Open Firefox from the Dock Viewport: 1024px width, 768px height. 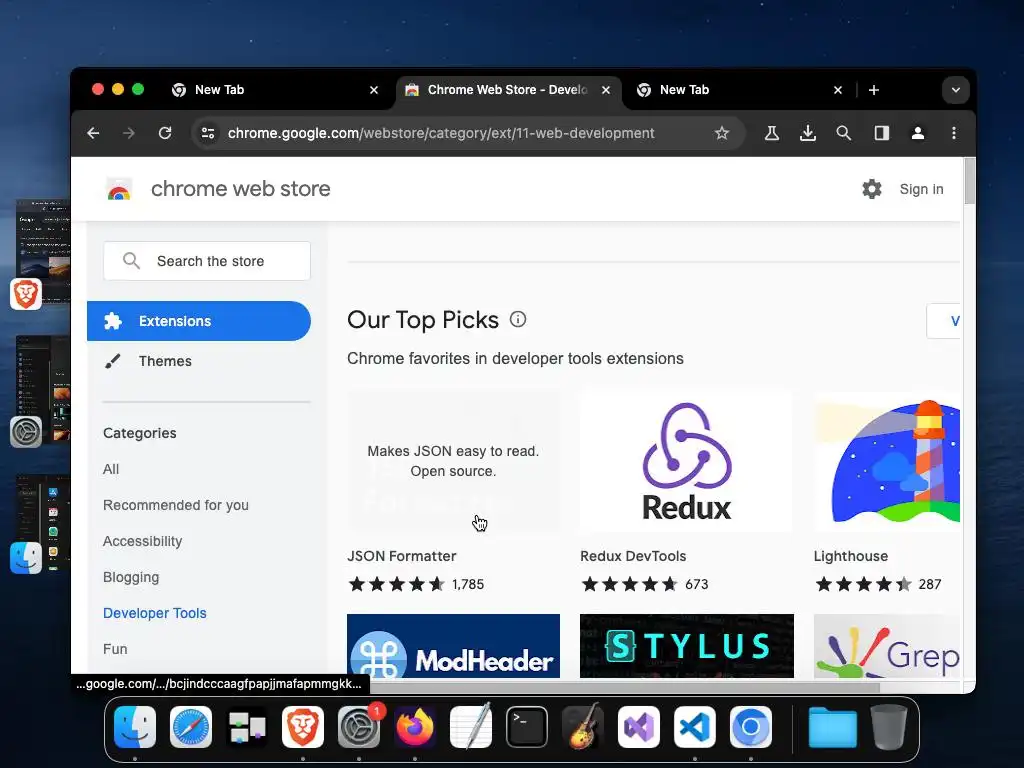pos(415,727)
